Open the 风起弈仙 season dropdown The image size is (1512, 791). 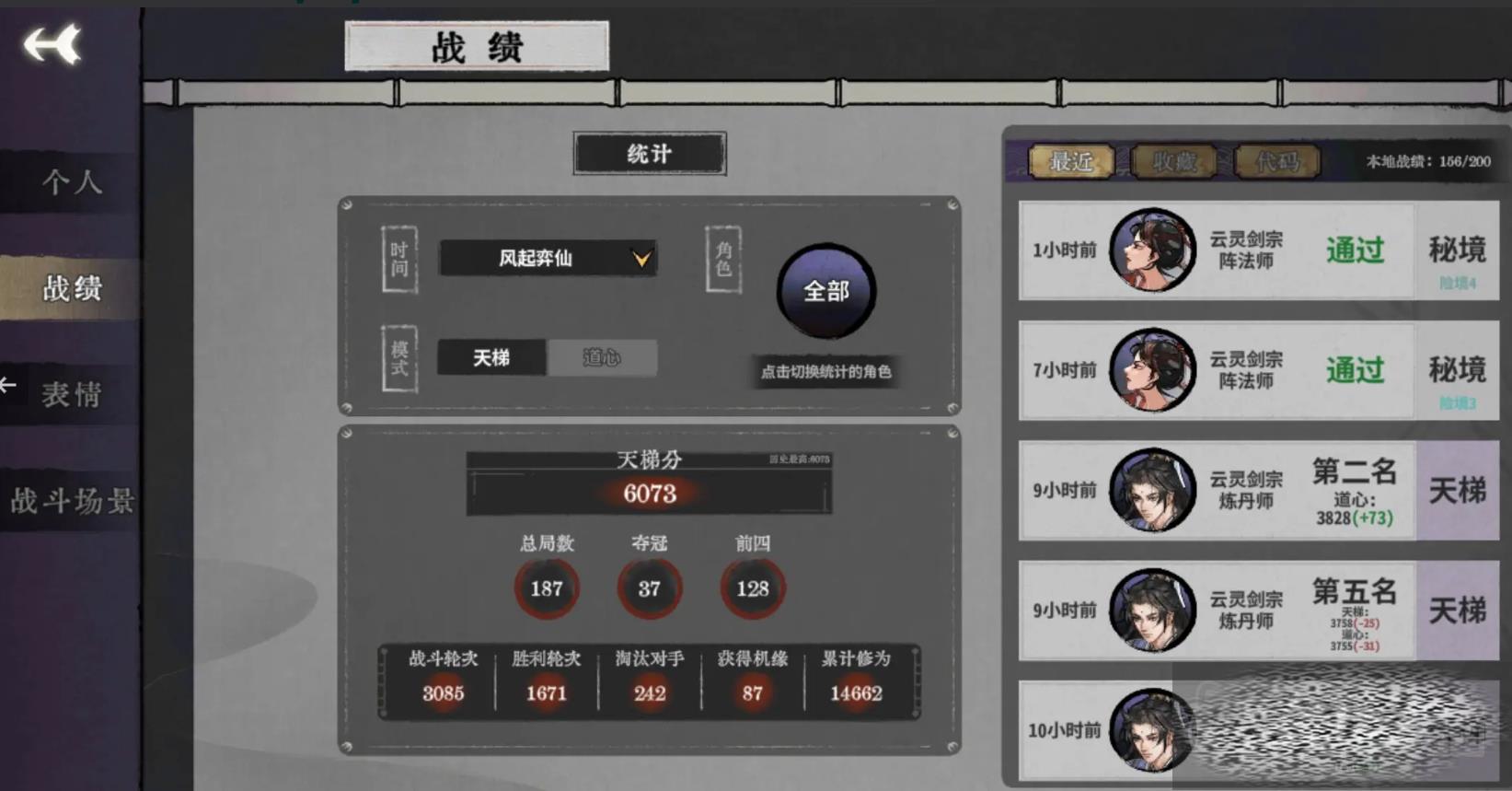click(548, 258)
